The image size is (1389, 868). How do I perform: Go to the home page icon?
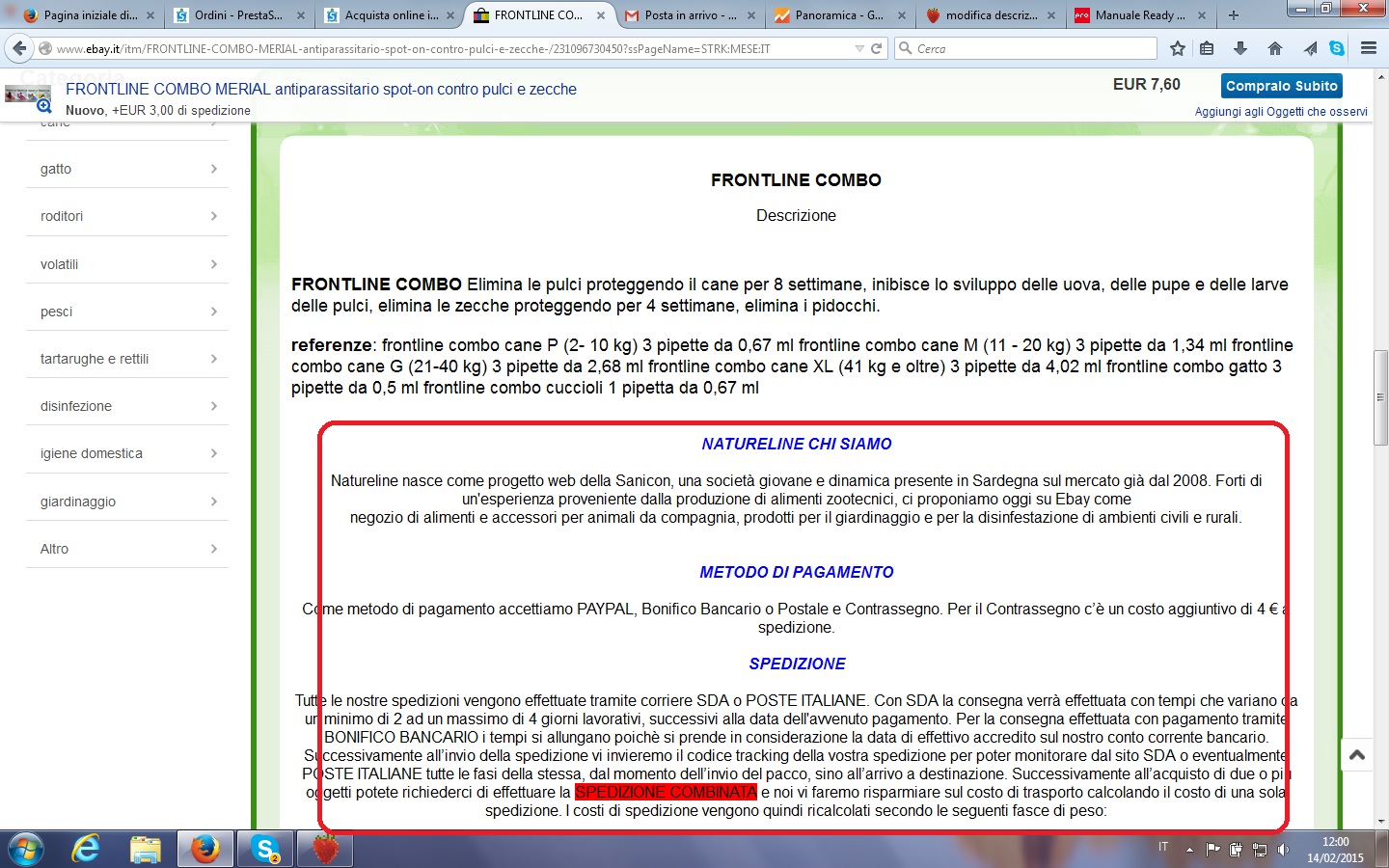tap(1275, 48)
